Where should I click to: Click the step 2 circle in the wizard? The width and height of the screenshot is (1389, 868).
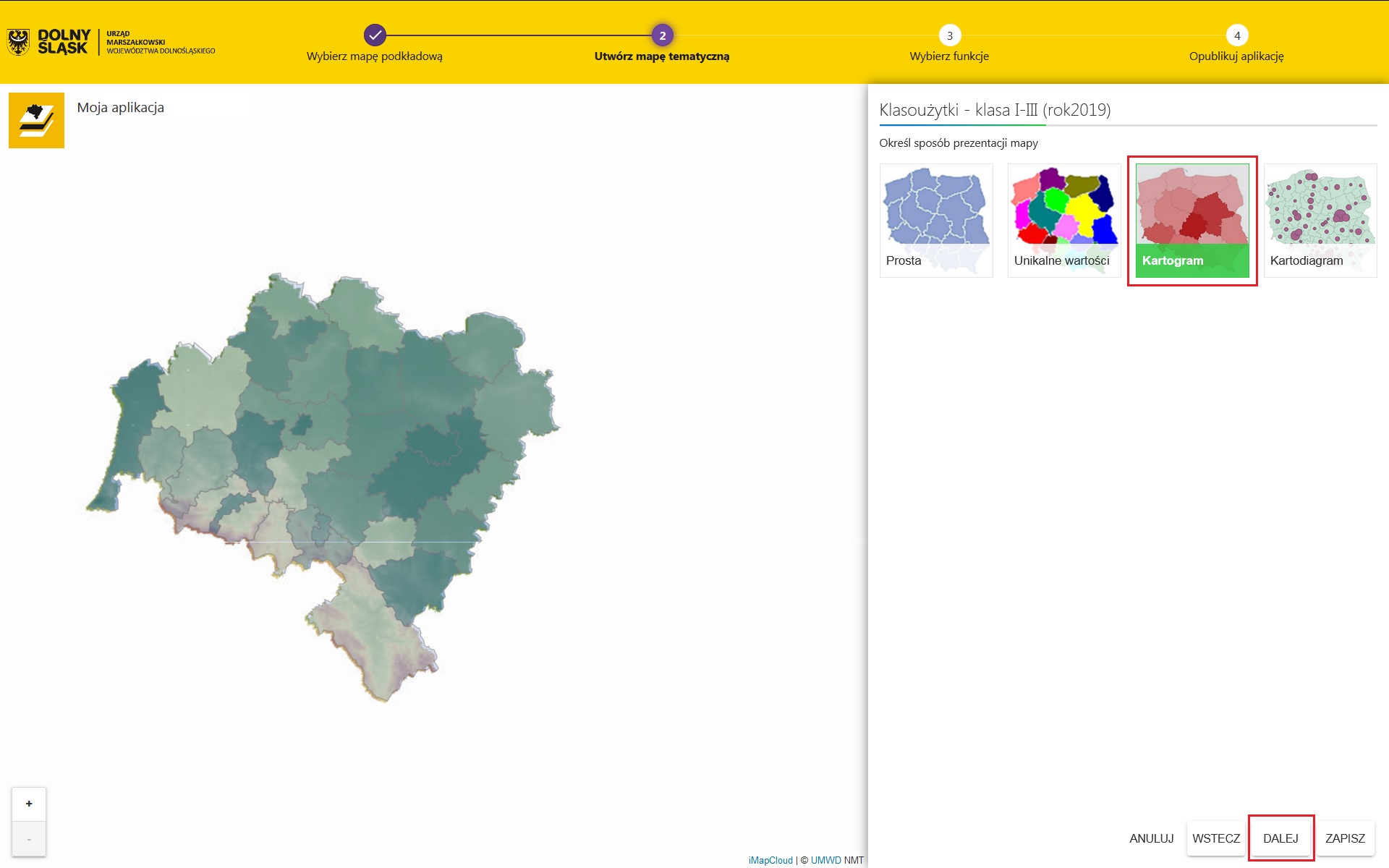coord(662,35)
